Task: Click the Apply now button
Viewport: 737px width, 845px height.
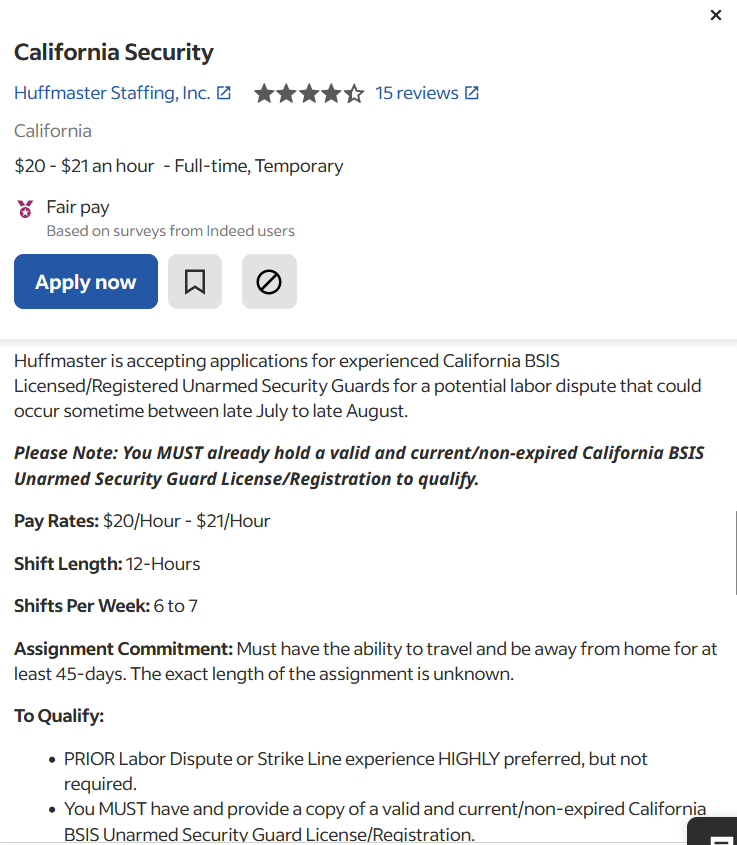Action: click(x=86, y=281)
